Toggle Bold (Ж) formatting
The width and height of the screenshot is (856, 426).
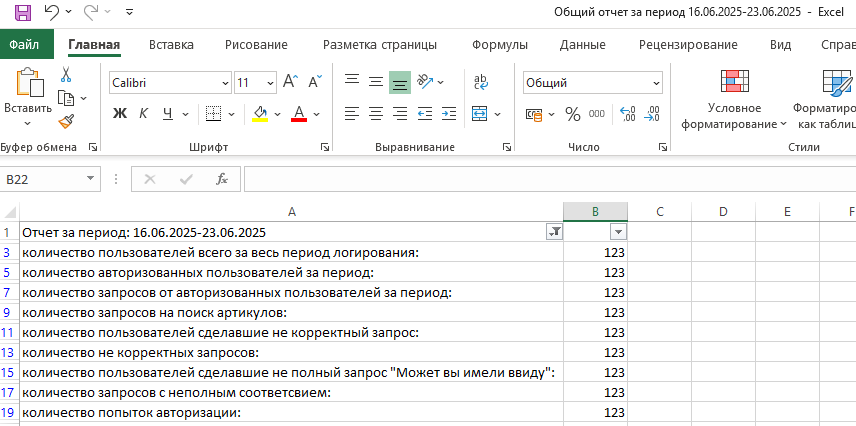click(x=120, y=114)
